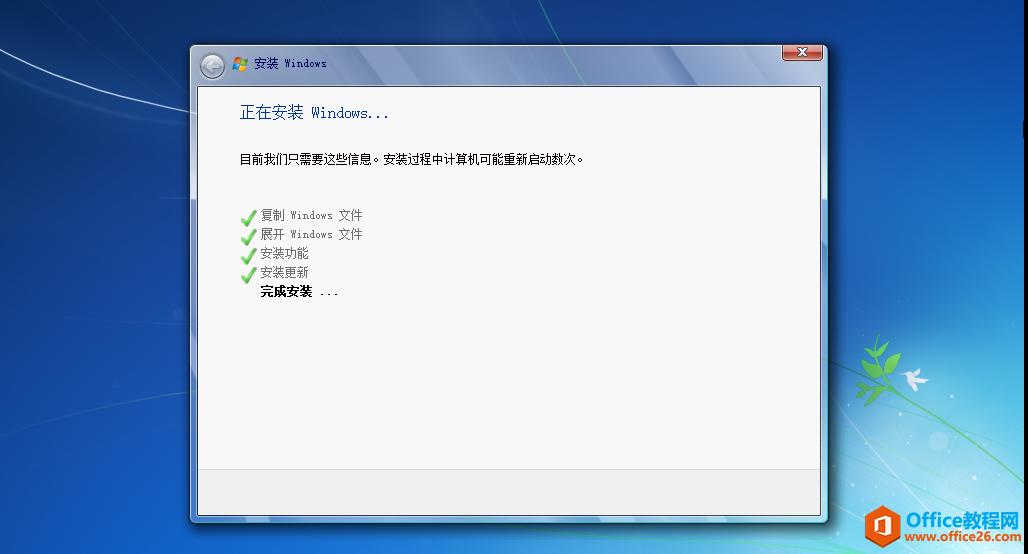Click the green checkmark beside 安装更新
Image resolution: width=1028 pixels, height=554 pixels.
click(248, 275)
